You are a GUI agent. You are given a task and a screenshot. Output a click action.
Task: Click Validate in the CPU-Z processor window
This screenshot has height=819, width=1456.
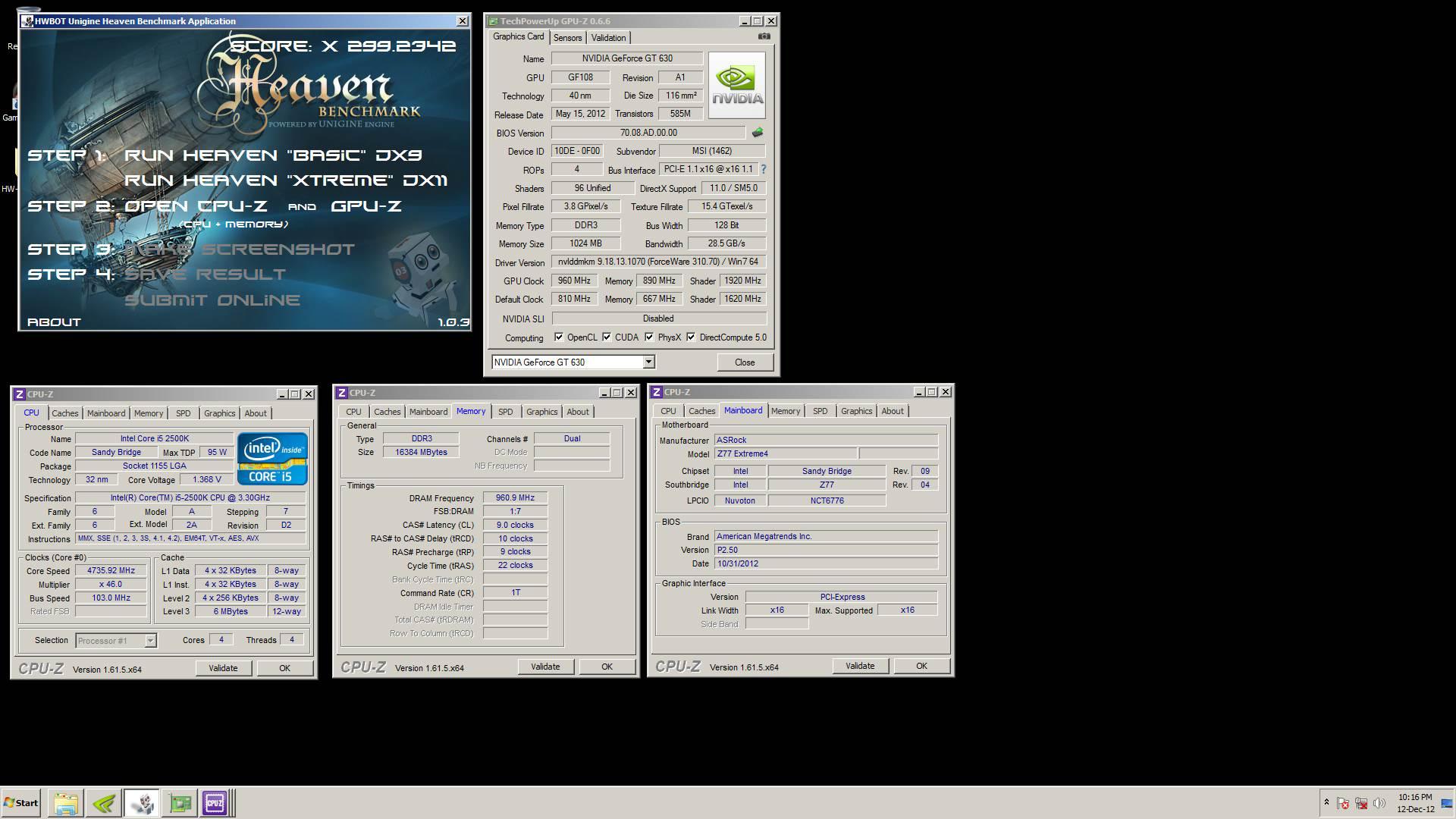[x=223, y=668]
